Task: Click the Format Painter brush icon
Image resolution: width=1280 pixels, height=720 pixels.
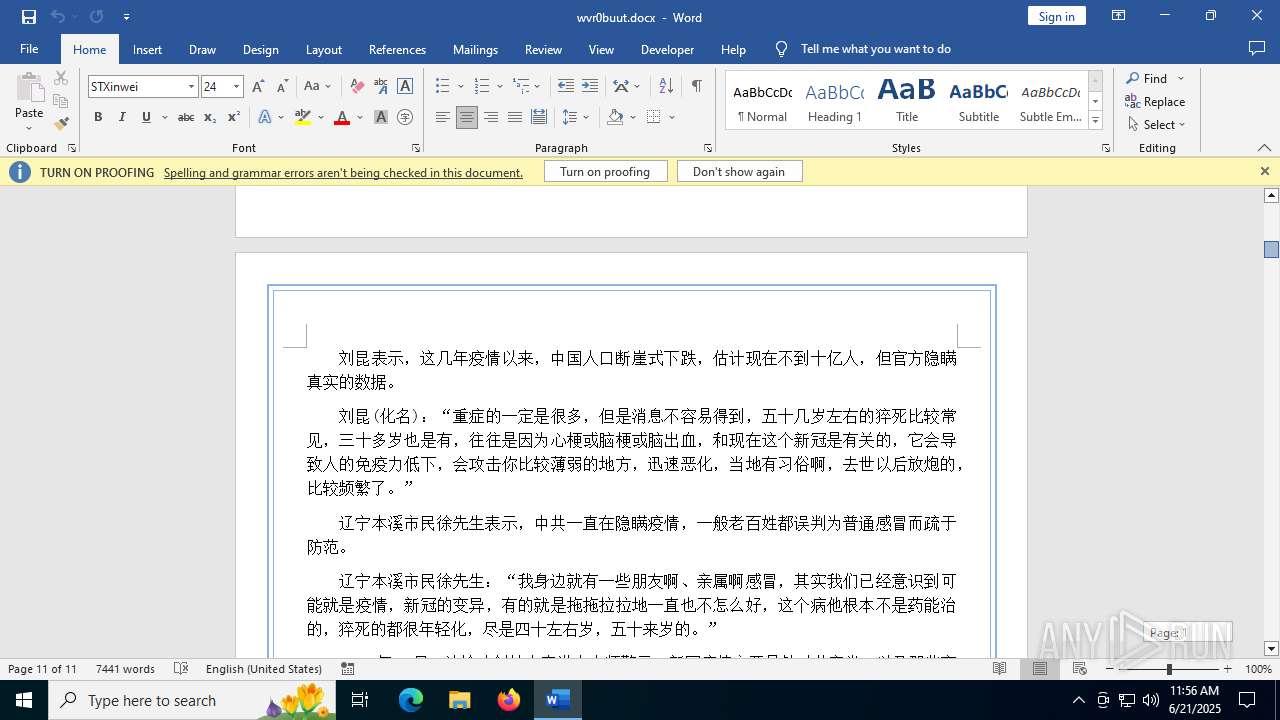Action: click(61, 124)
